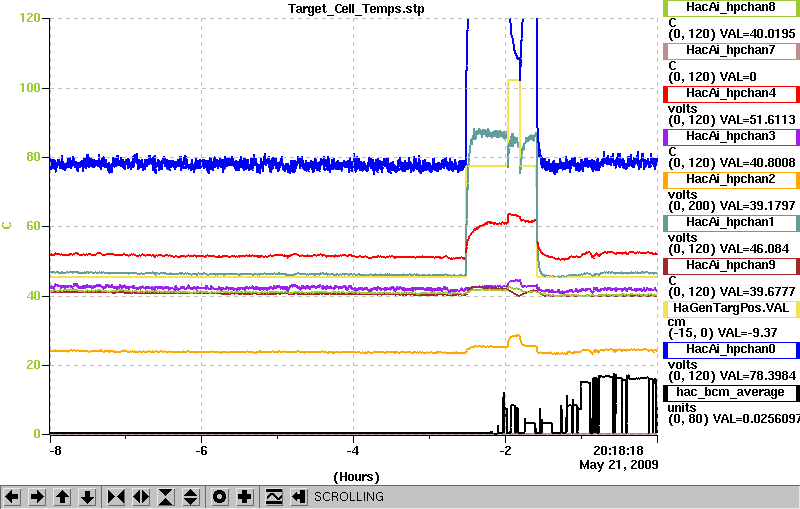Click the SCROLLING status text
Screen dimensions: 800x509
pos(348,497)
